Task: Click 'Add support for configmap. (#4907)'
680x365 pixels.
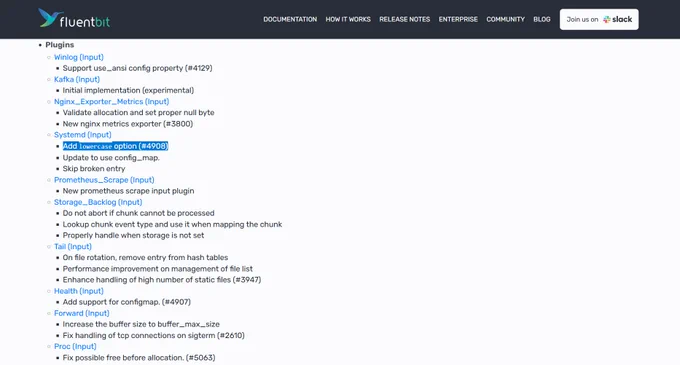Action: point(127,302)
